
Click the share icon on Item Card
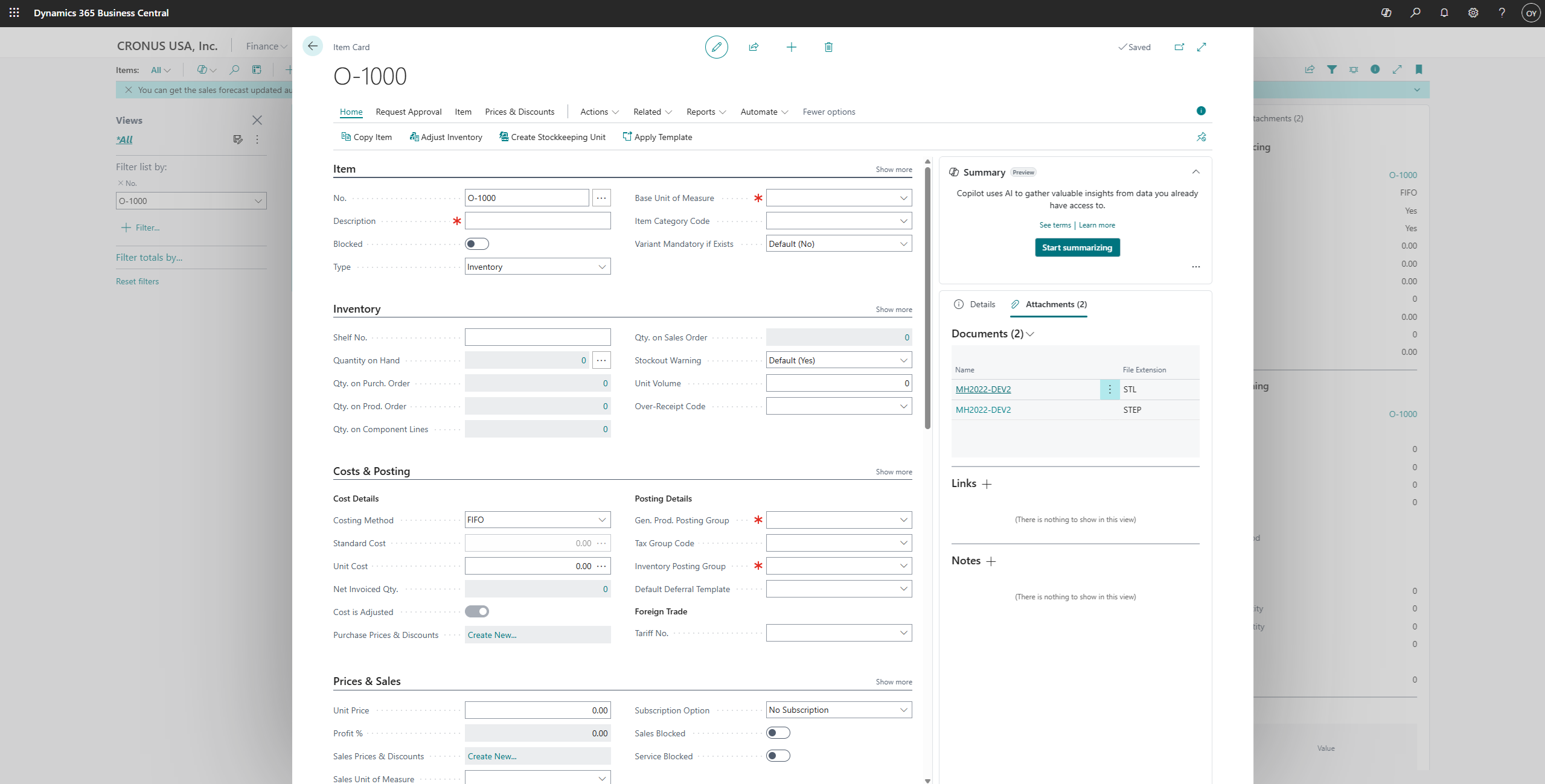[x=753, y=47]
